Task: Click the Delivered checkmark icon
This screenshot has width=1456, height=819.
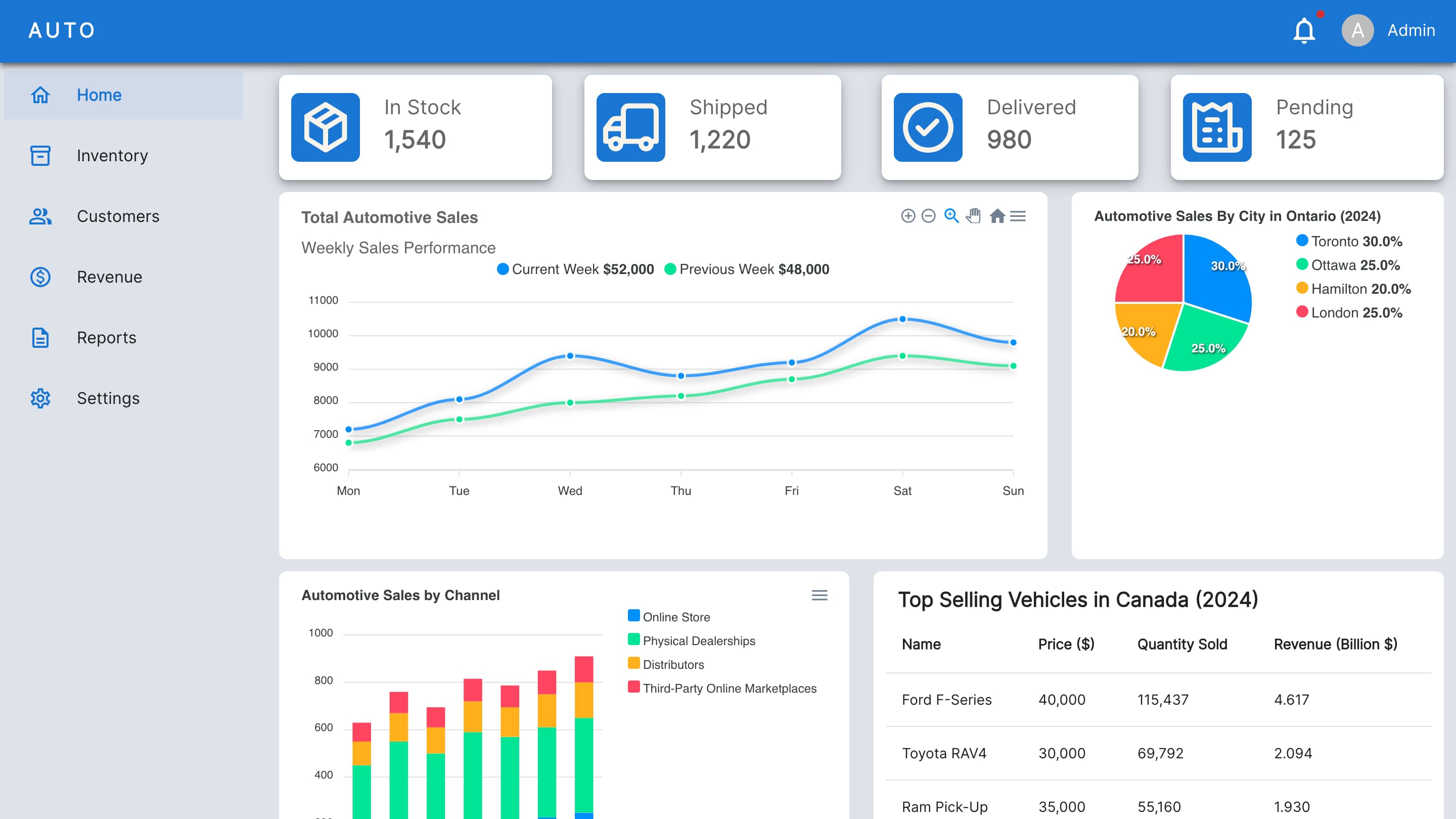Action: [928, 127]
